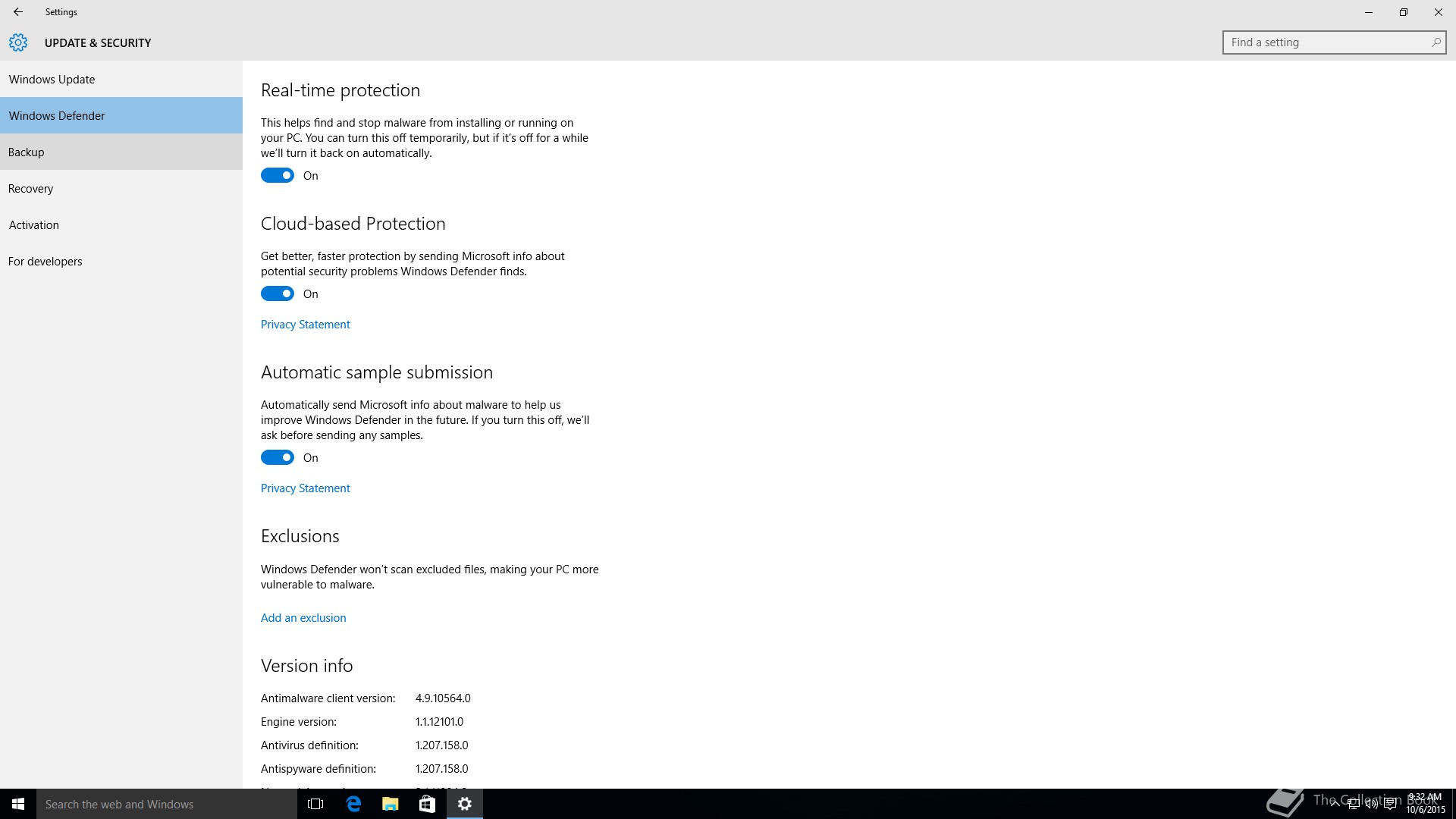This screenshot has width=1456, height=819.
Task: Open the Action Center notifications icon
Action: [1391, 805]
